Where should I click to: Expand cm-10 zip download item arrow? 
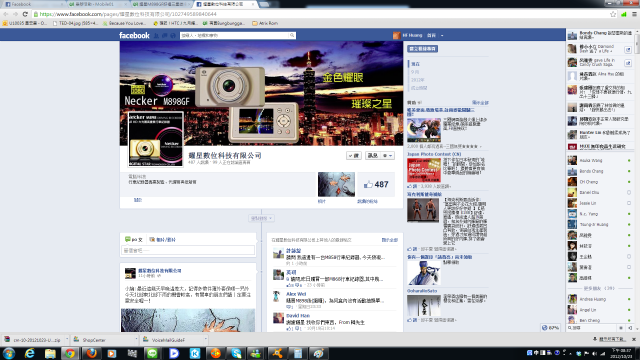(67, 339)
